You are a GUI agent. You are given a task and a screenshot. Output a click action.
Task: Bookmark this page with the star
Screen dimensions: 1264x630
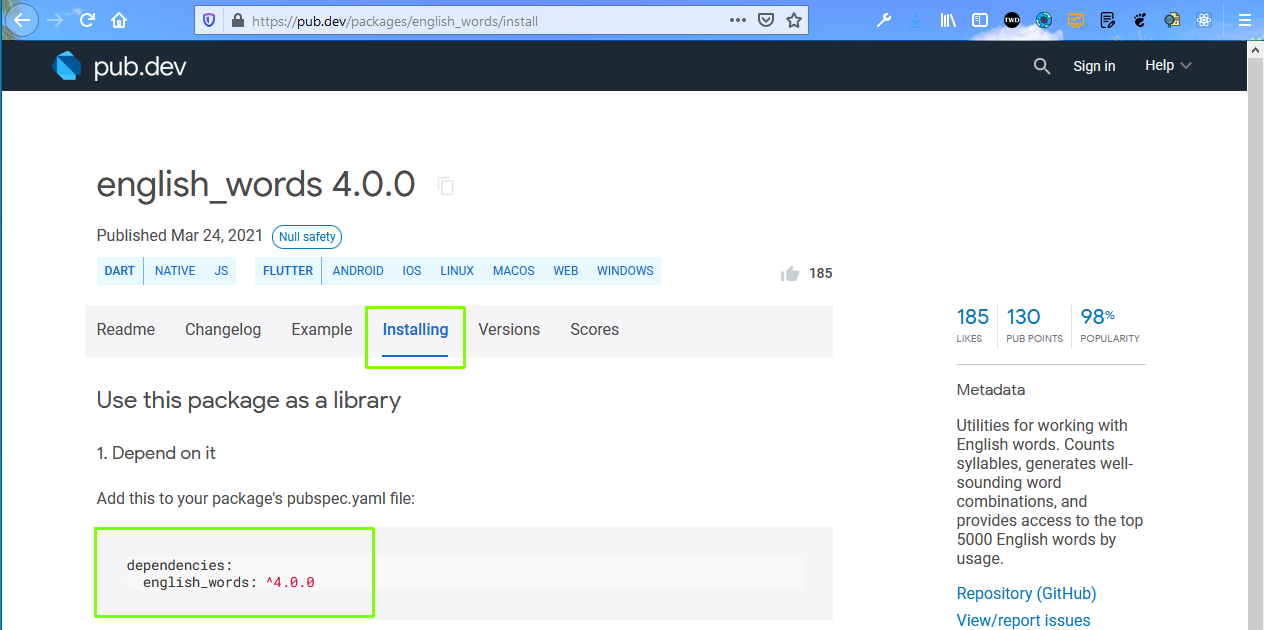tap(794, 20)
